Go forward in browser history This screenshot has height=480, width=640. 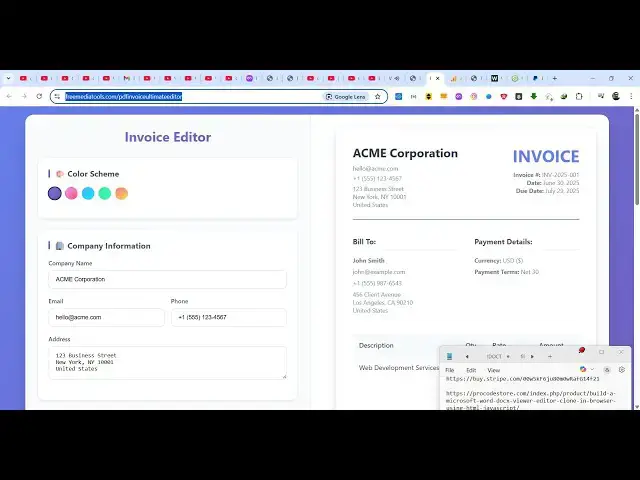click(24, 96)
